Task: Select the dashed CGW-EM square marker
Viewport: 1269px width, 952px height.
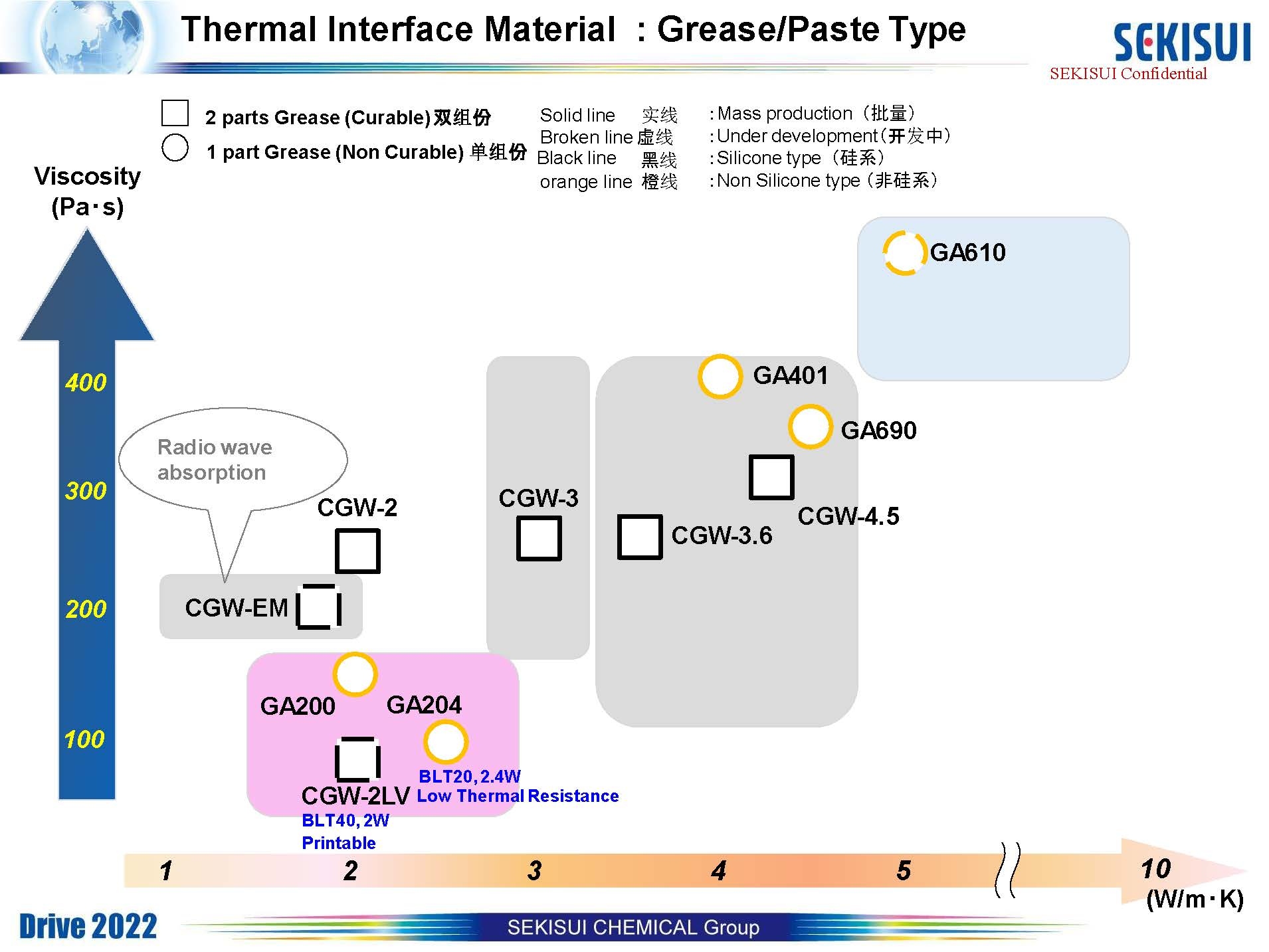Action: (x=319, y=607)
